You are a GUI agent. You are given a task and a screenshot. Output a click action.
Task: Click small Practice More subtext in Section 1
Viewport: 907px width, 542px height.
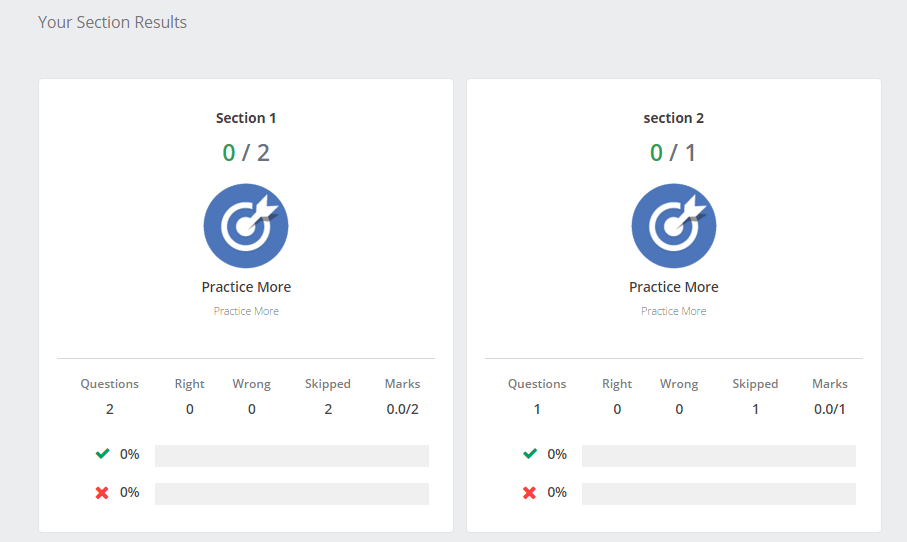coord(246,311)
